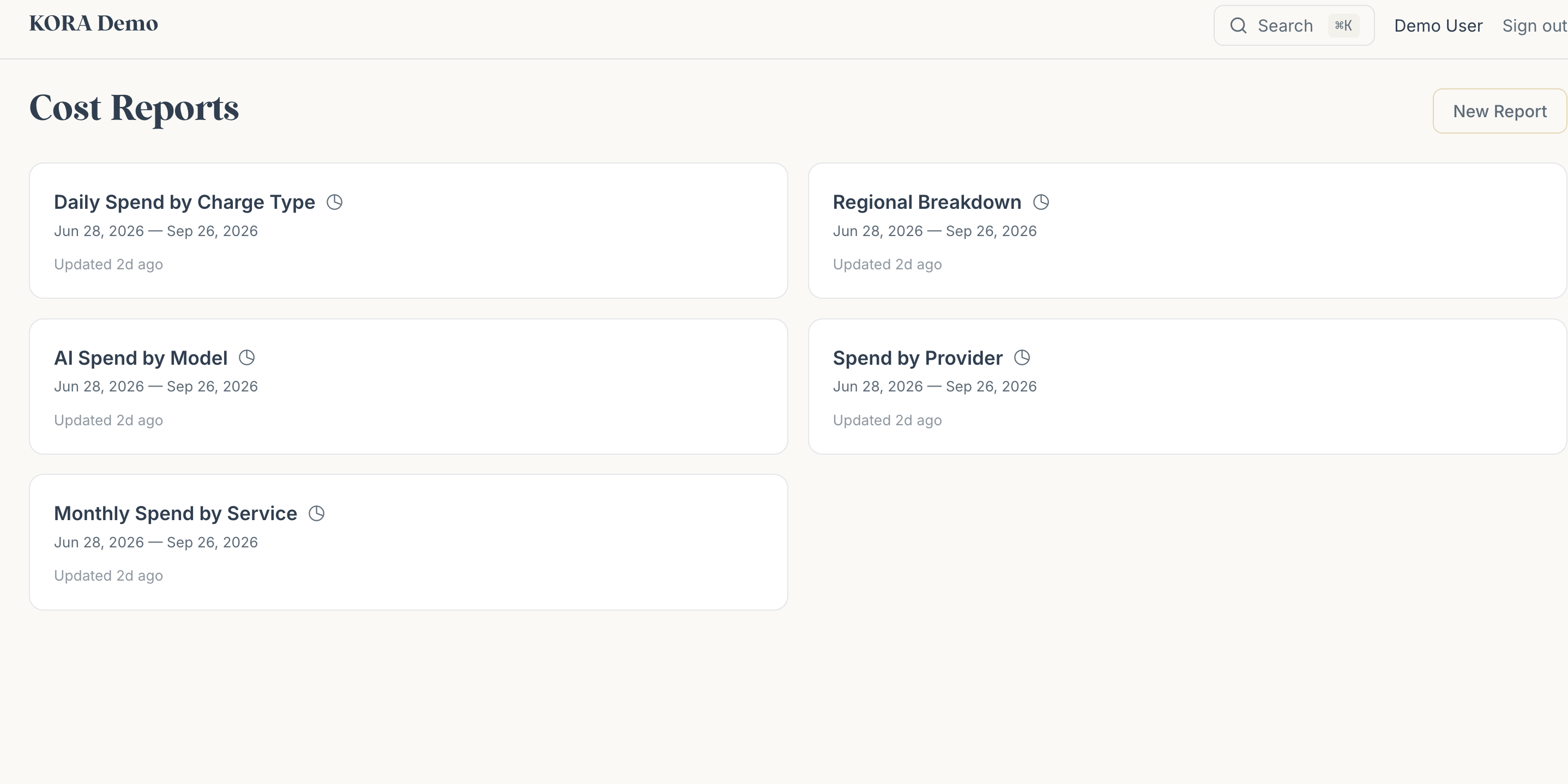Click the clock icon beside Regional Breakdown

[x=1041, y=202]
